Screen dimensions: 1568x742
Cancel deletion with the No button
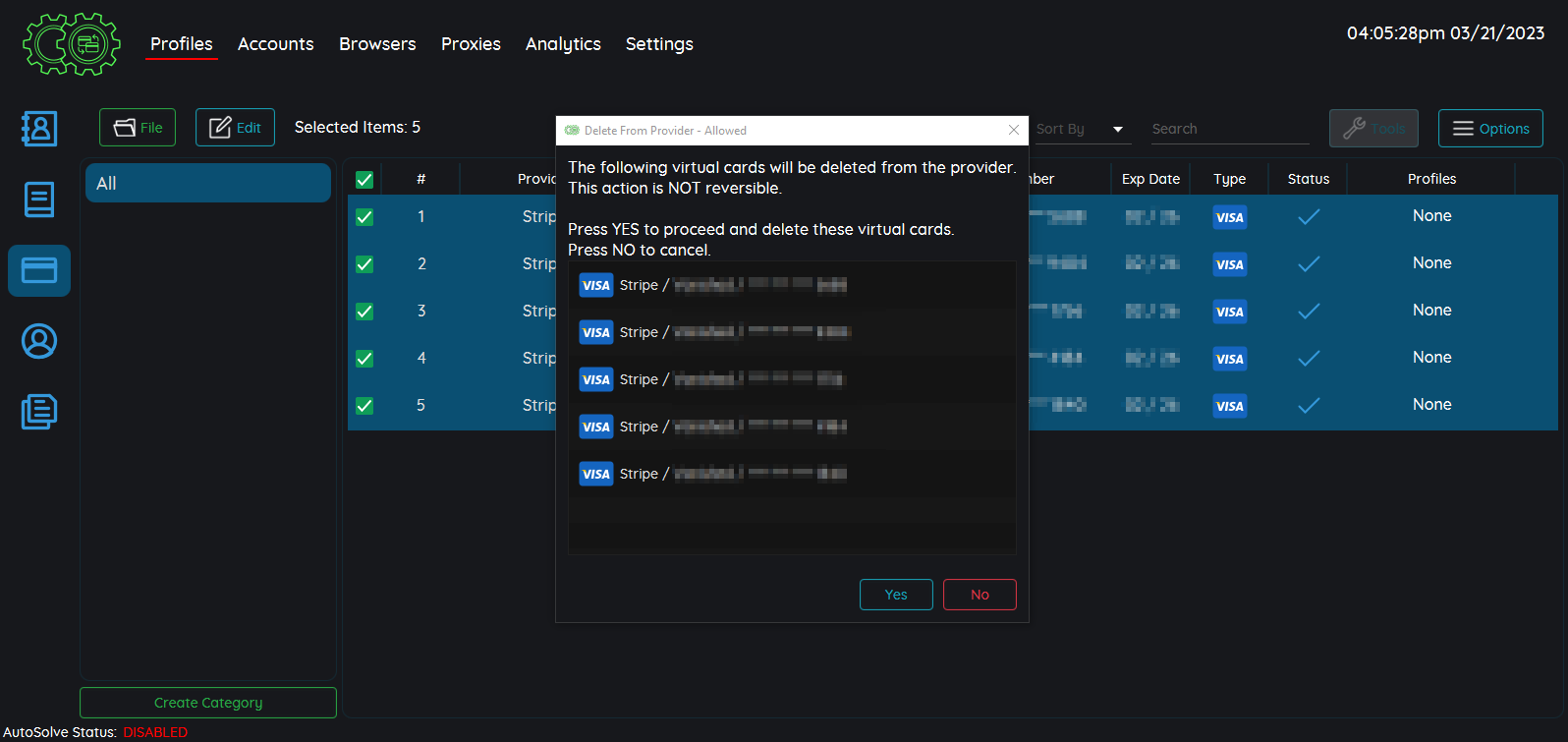980,595
